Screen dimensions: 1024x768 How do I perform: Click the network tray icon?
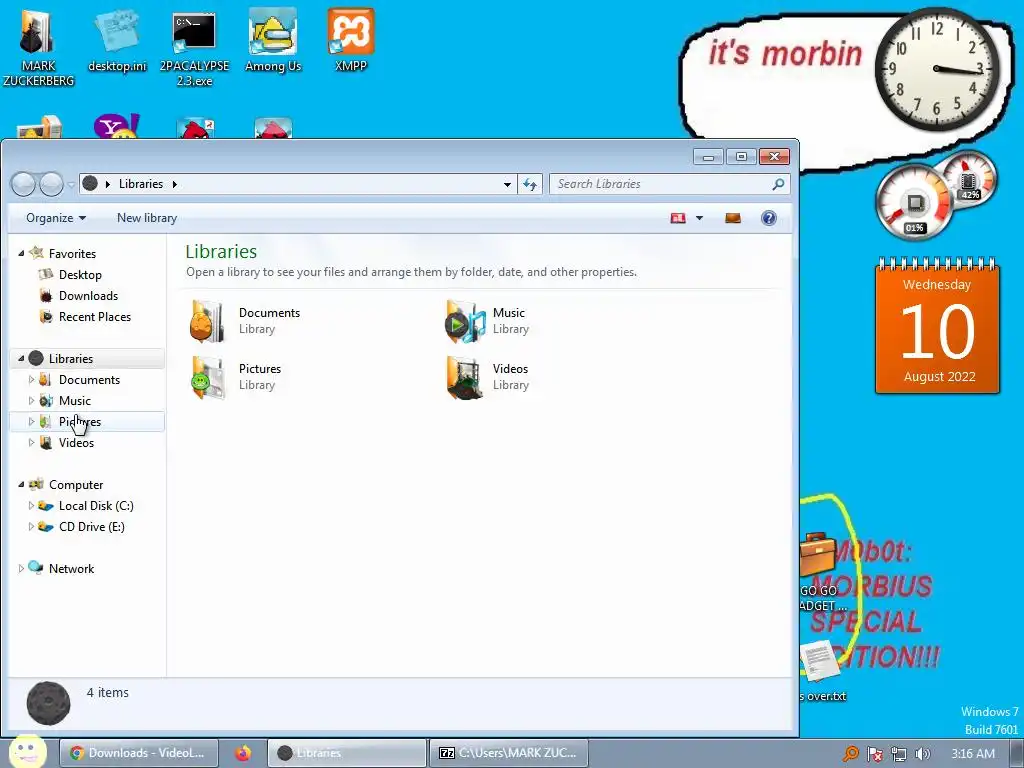[x=899, y=754]
